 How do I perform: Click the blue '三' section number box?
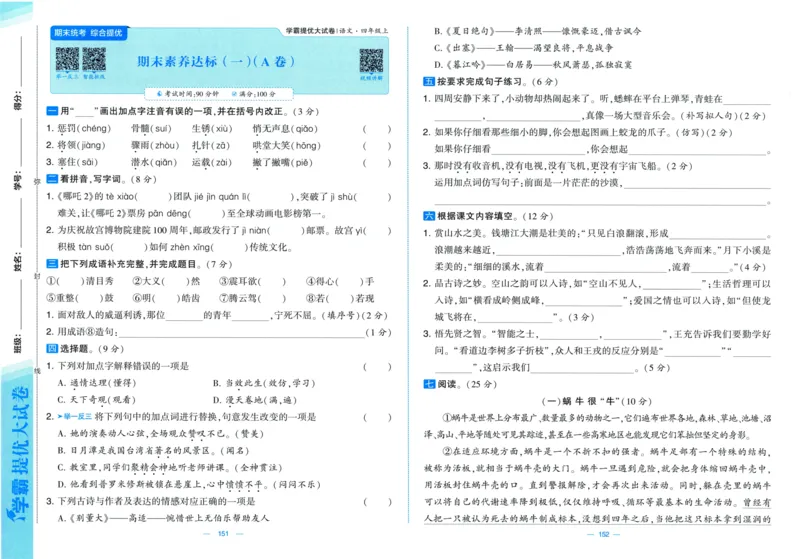click(52, 264)
